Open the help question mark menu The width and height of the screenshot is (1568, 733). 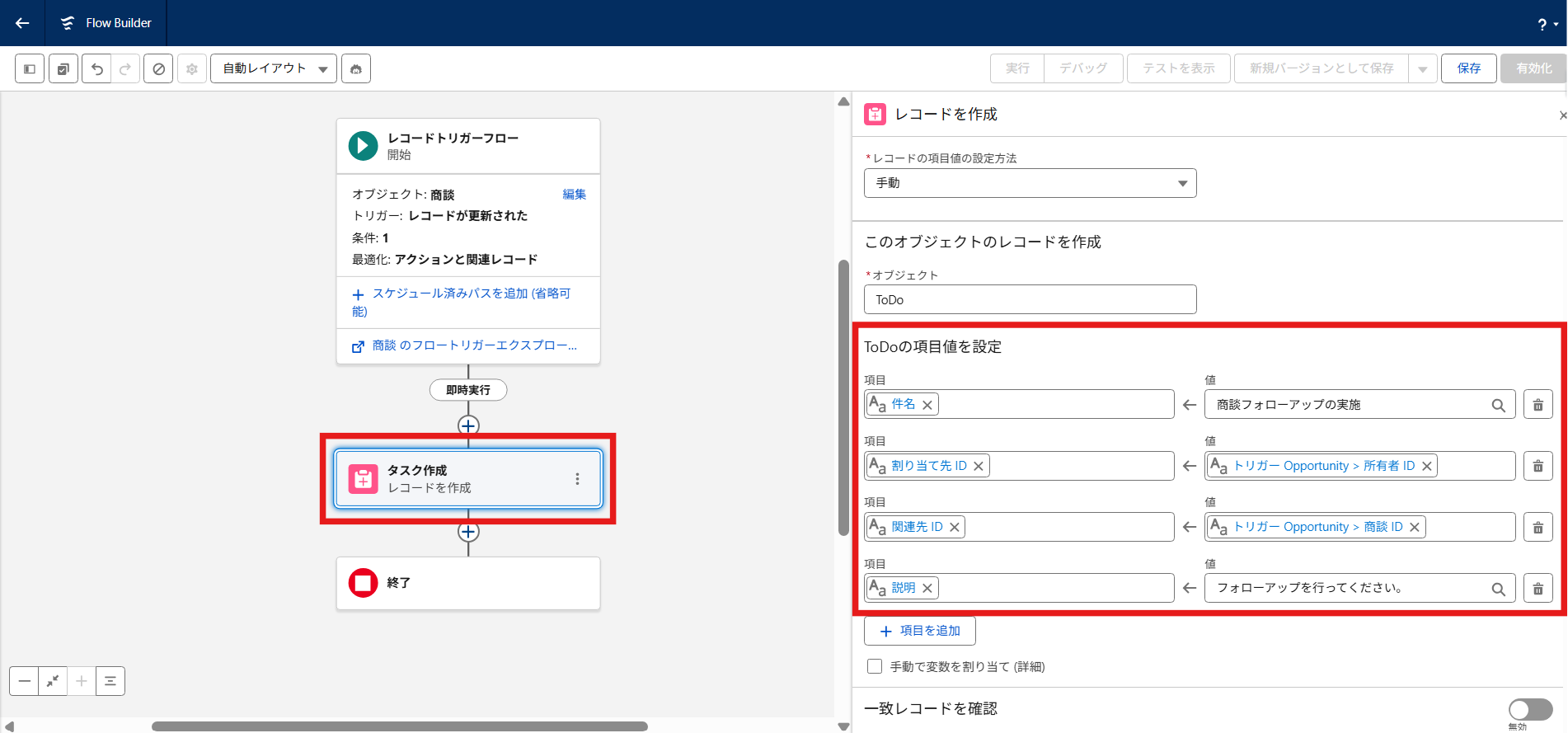tap(1547, 24)
